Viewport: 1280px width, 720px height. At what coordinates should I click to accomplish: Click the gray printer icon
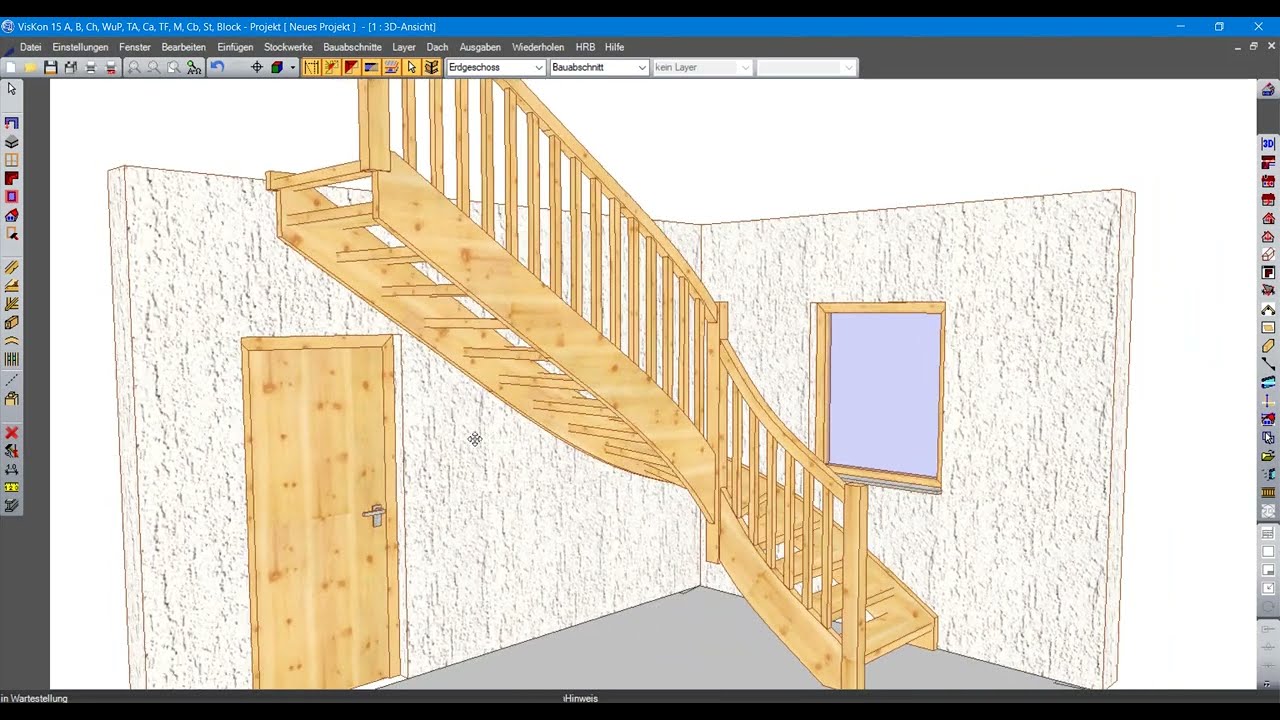point(90,67)
